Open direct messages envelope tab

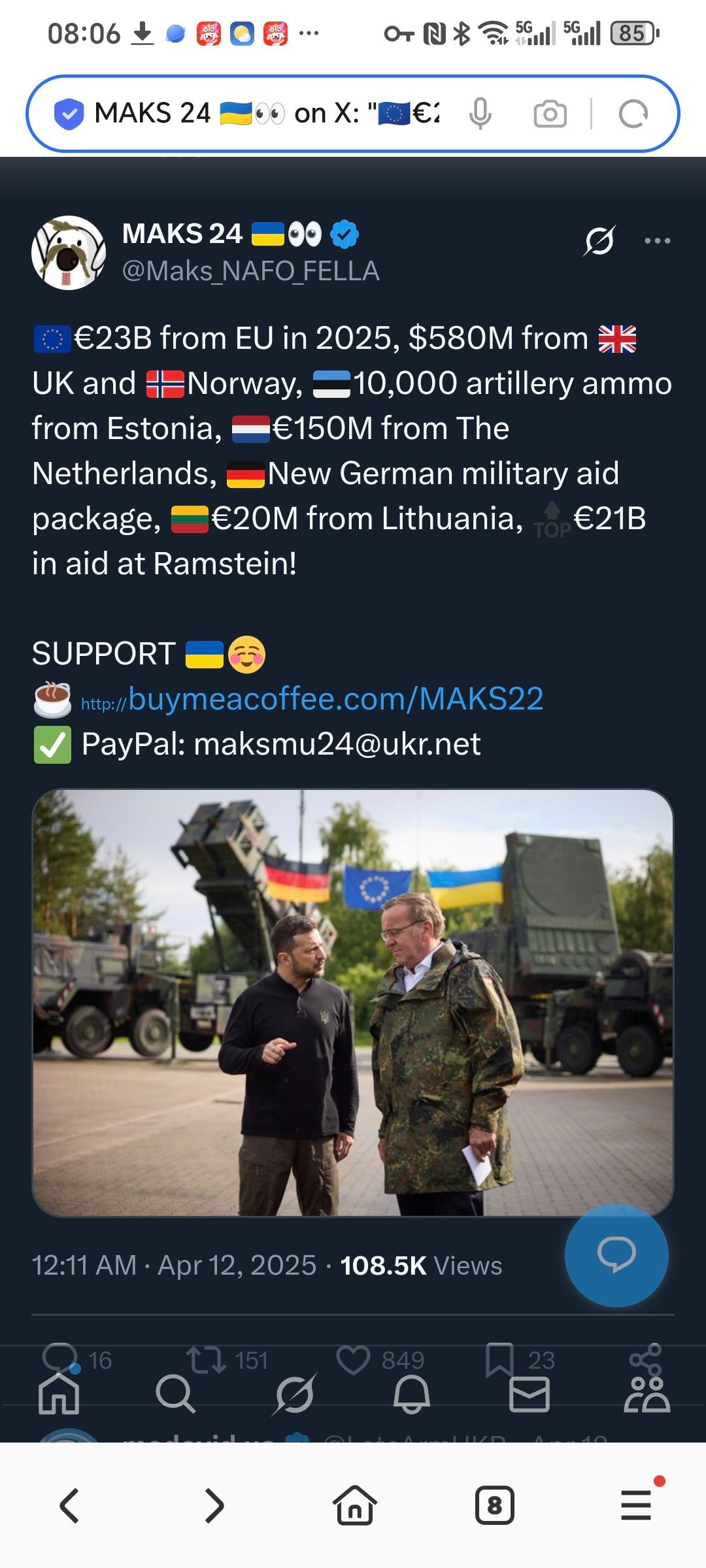[x=529, y=1394]
